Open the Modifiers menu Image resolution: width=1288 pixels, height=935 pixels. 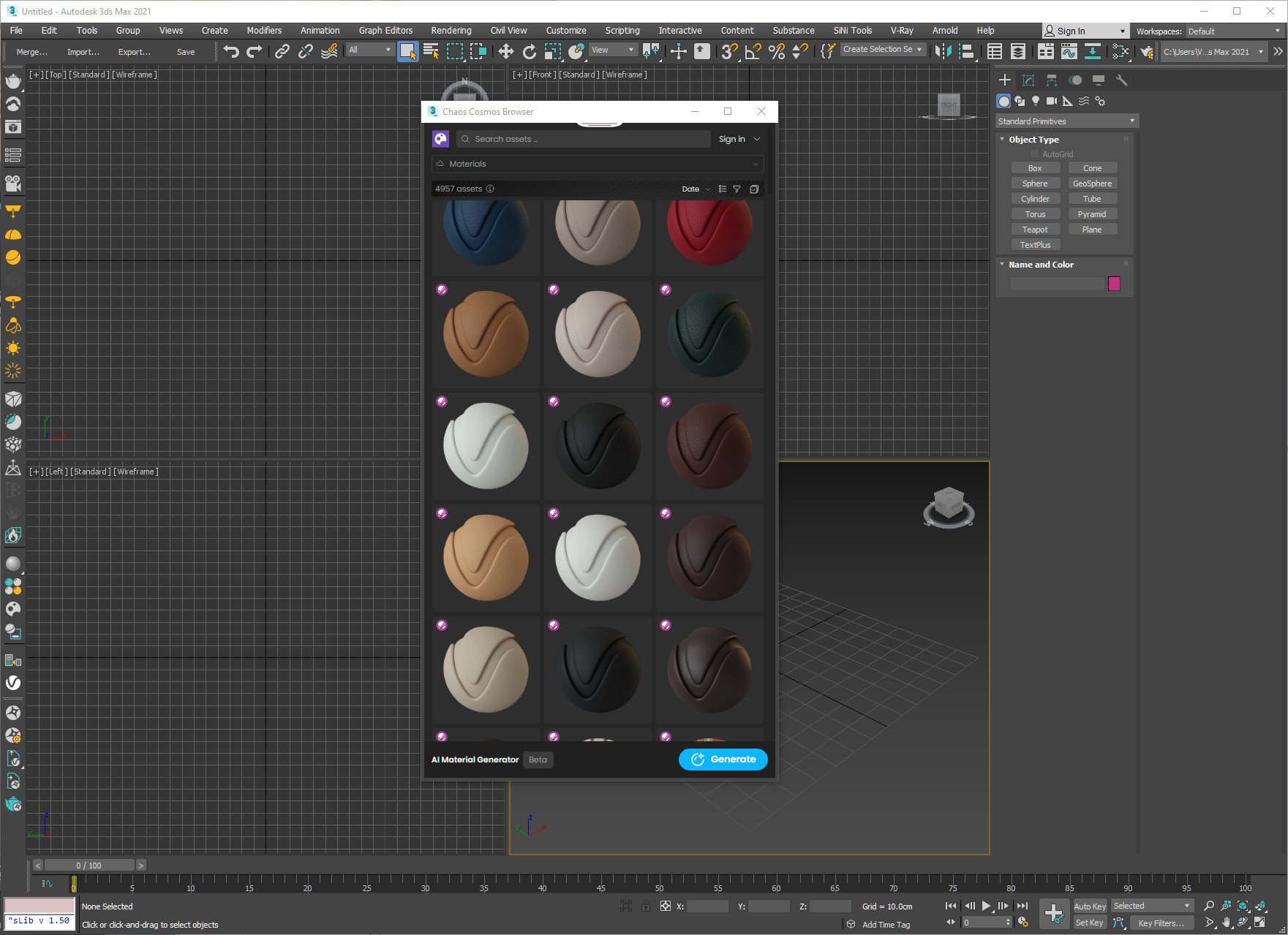tap(264, 31)
